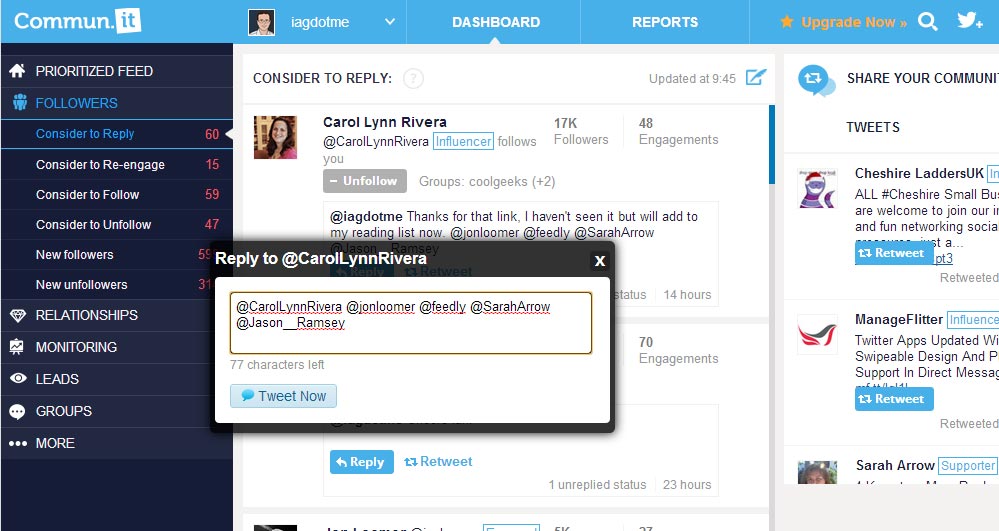
Task: Switch to the REPORTS tab
Action: click(665, 22)
